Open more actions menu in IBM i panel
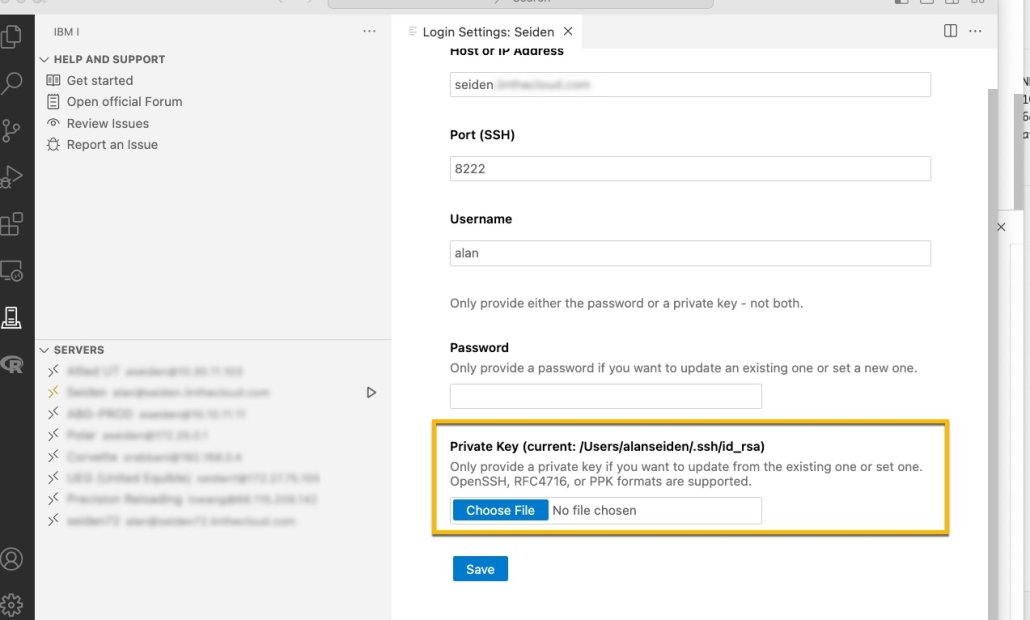Viewport: 1030px width, 620px height. coord(369,31)
